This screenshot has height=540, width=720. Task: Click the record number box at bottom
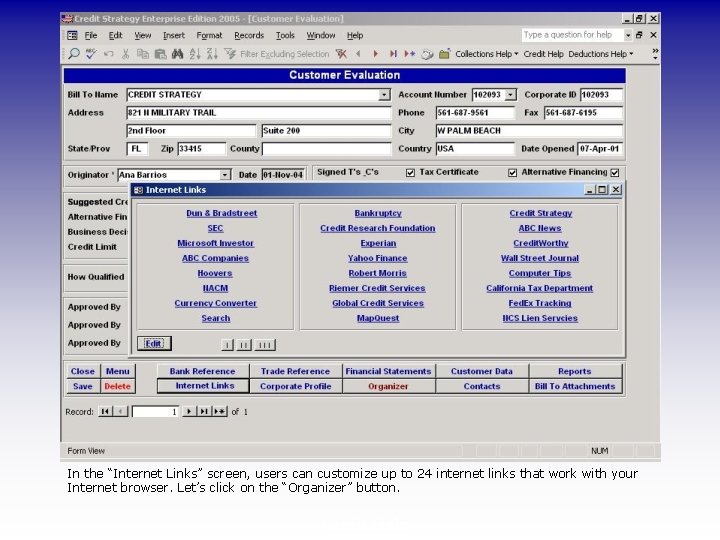(155, 412)
